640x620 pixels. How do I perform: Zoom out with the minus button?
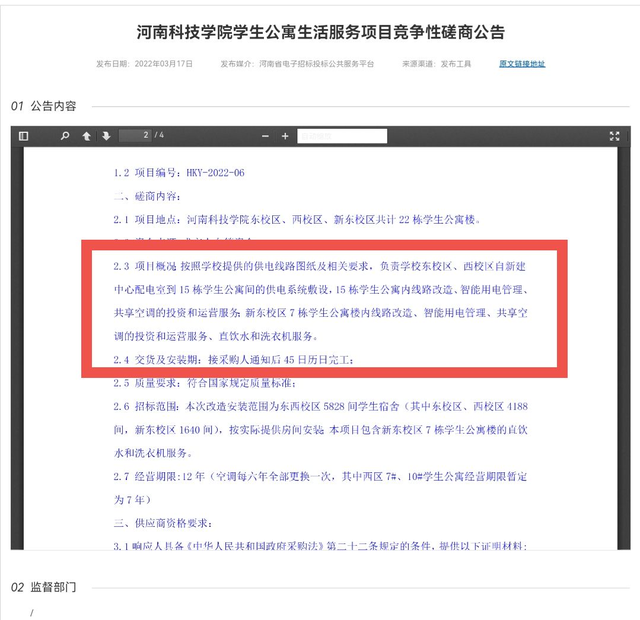[x=265, y=136]
